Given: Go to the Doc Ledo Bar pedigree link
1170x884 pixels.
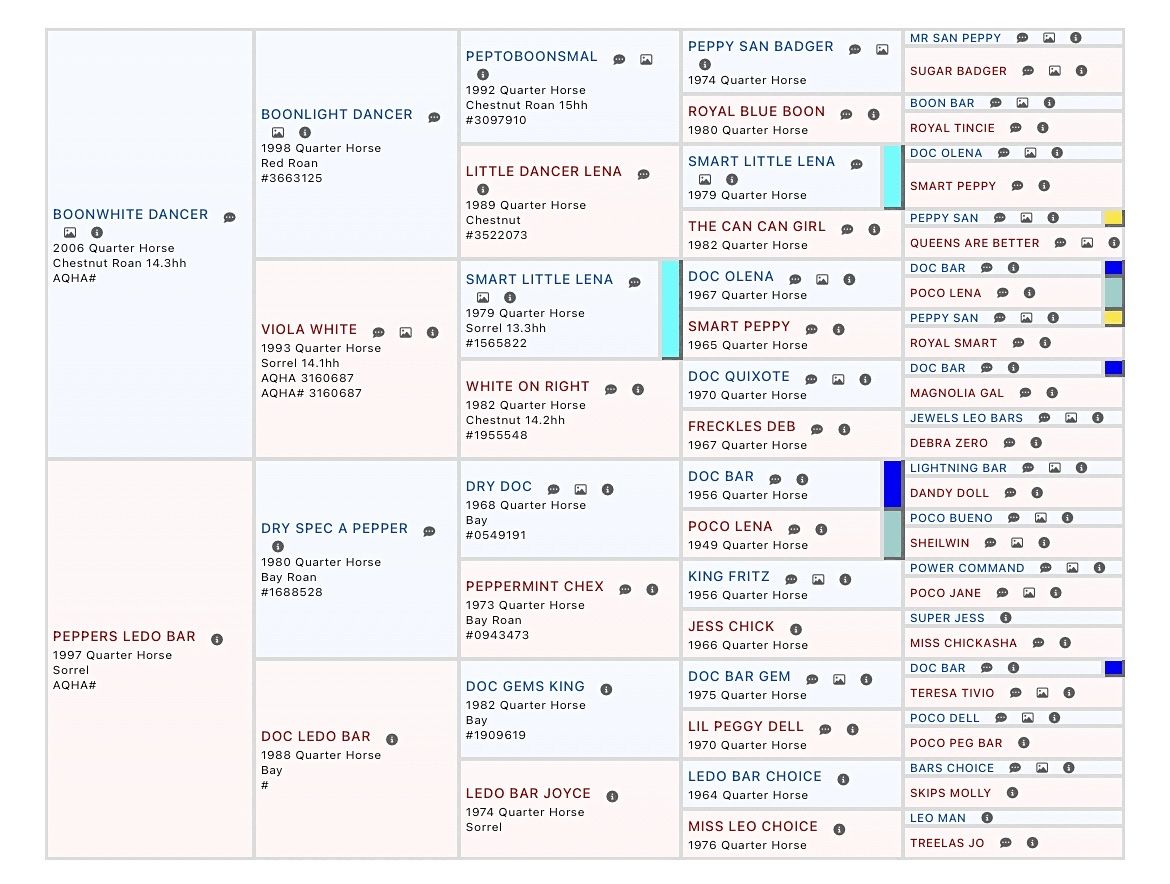Looking at the screenshot, I should [315, 737].
